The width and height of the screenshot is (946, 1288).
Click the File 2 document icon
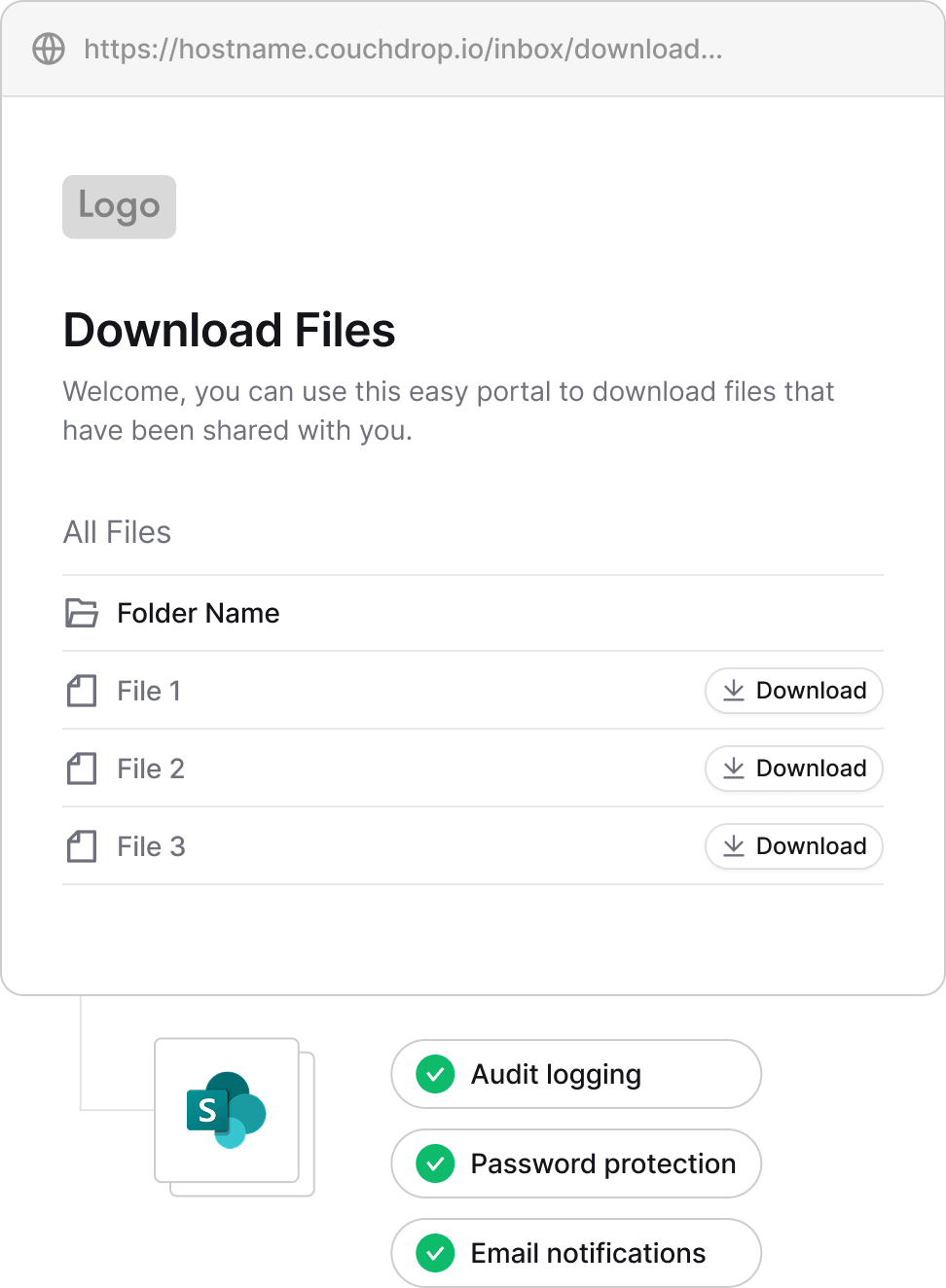click(x=82, y=769)
